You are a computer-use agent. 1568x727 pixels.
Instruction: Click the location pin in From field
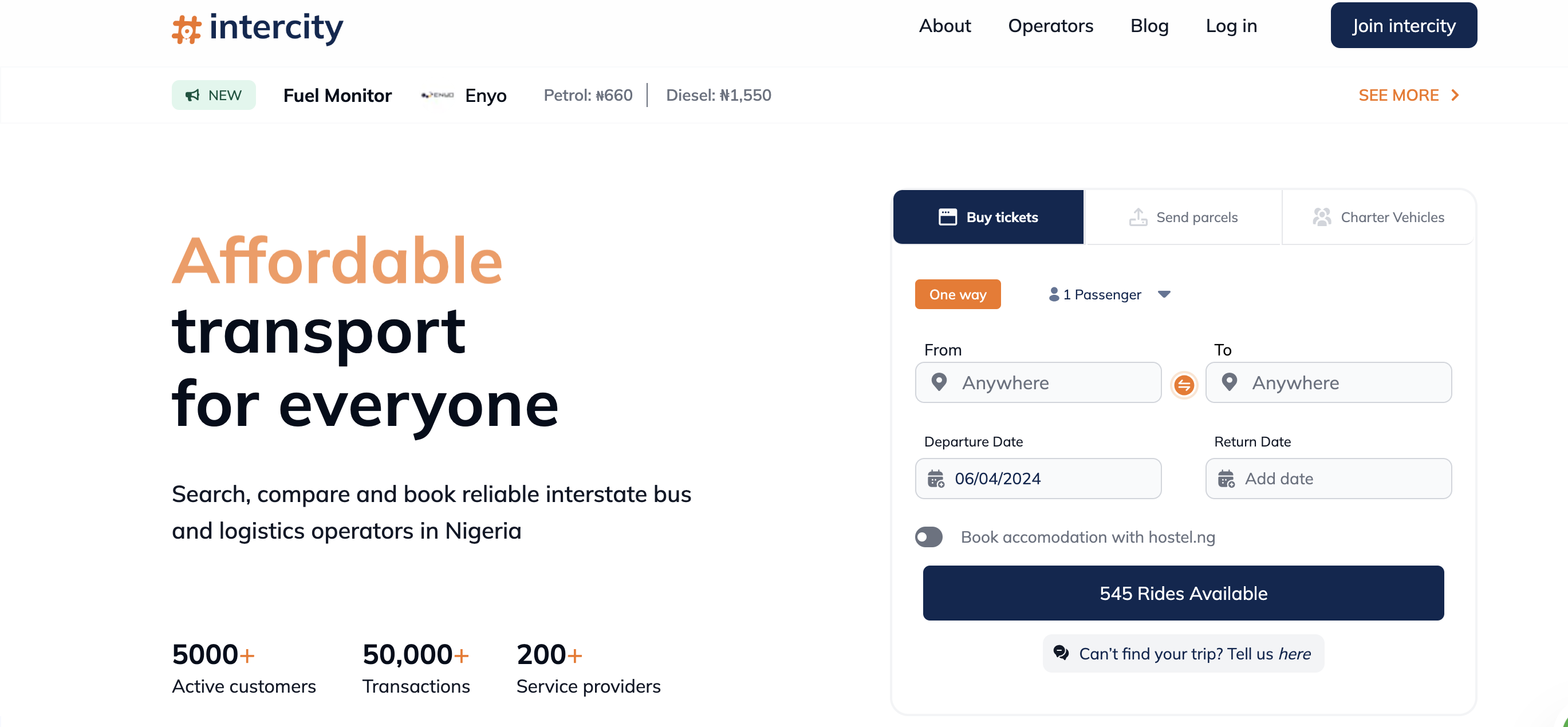939,382
